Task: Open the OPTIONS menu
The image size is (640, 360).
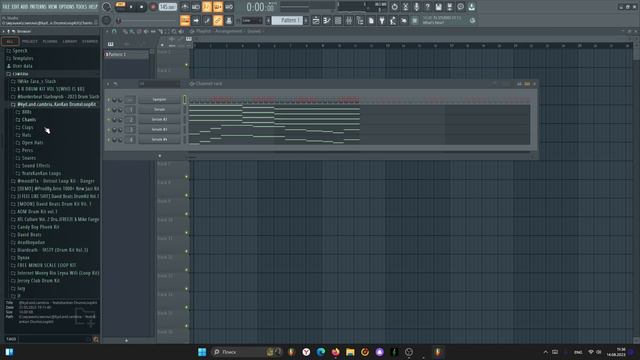Action: (x=68, y=7)
